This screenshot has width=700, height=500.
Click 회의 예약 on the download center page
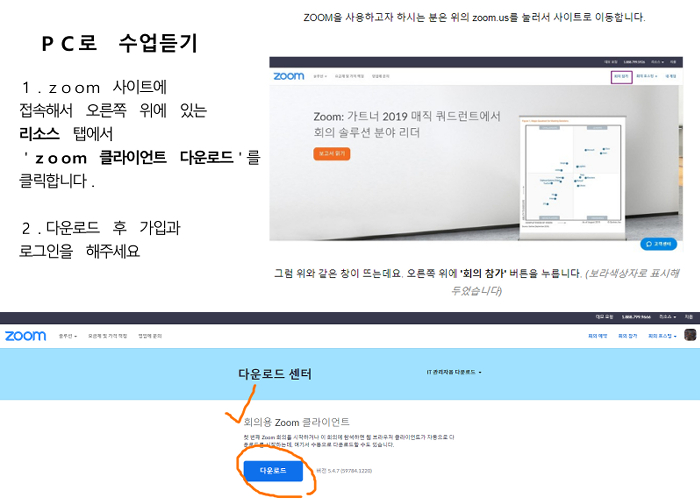[597, 336]
